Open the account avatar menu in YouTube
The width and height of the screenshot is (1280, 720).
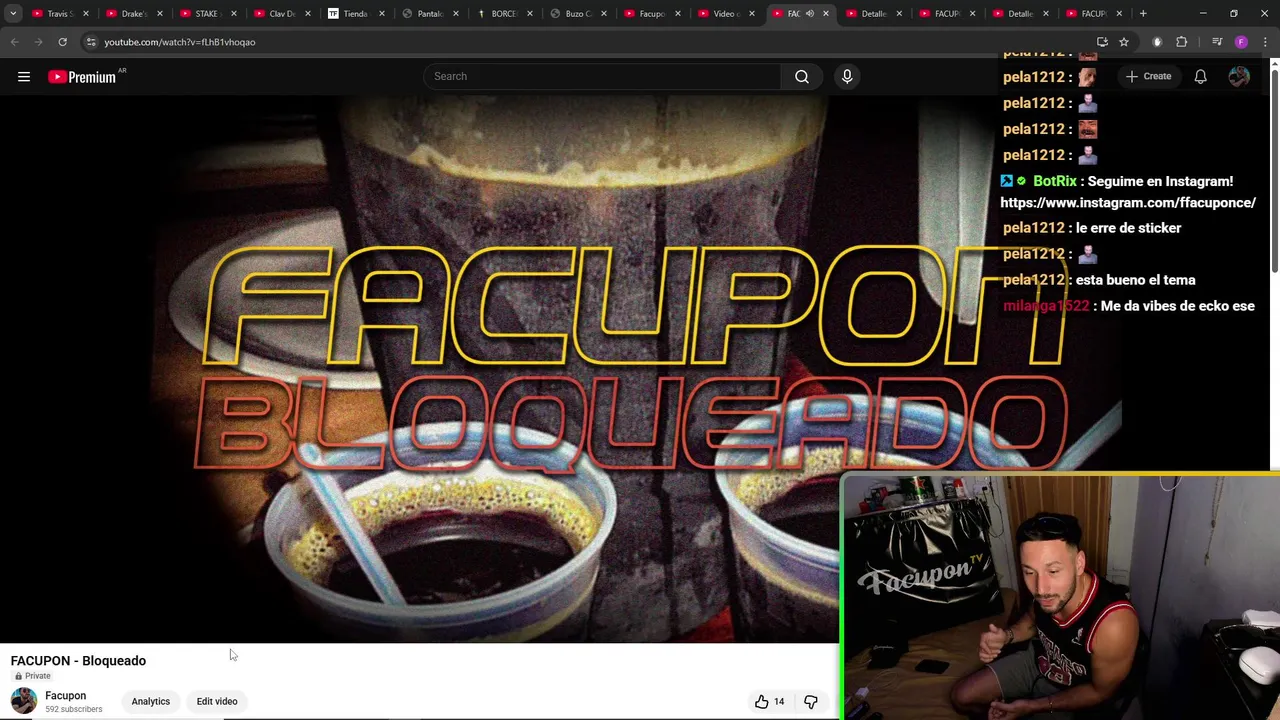click(1239, 76)
